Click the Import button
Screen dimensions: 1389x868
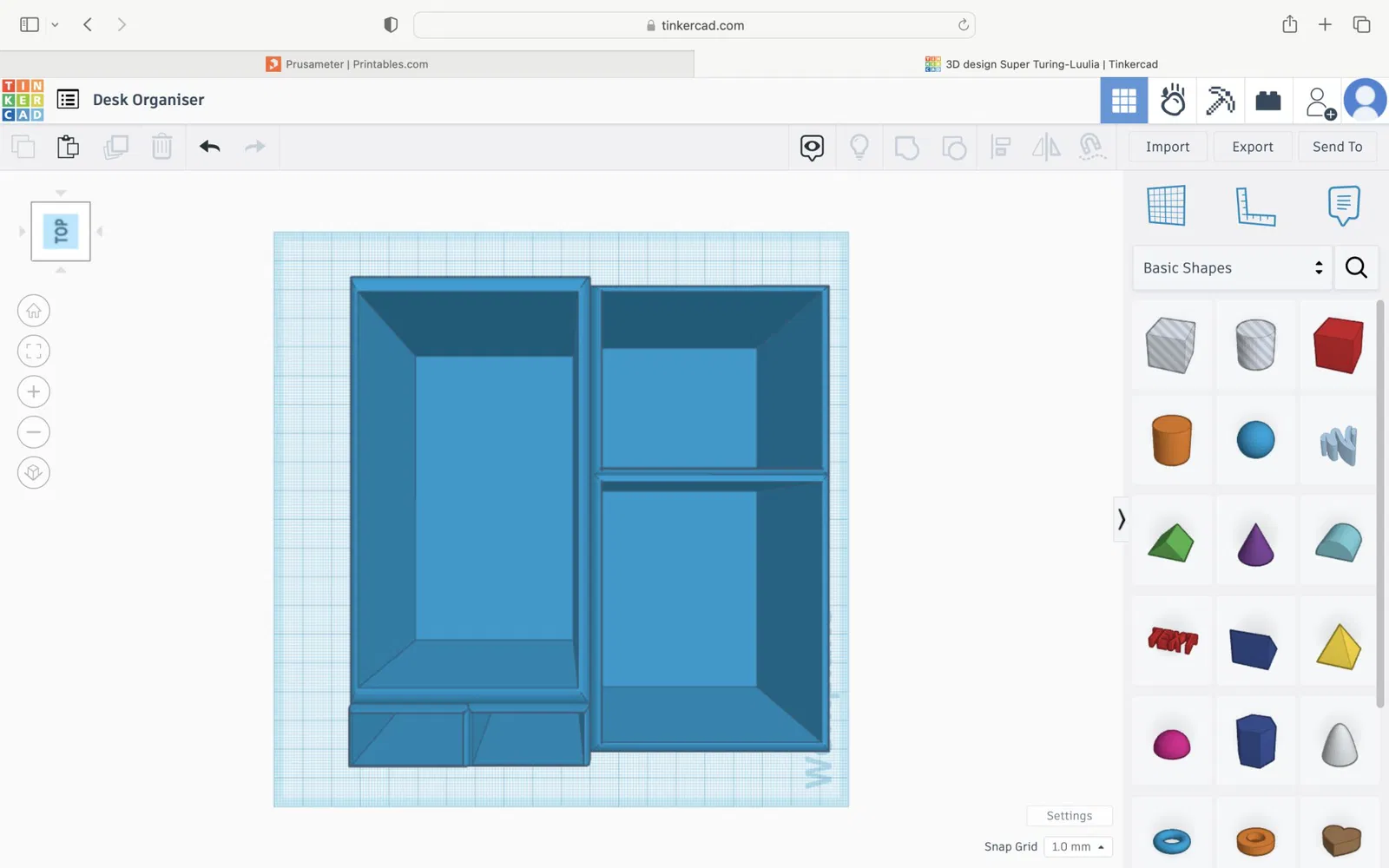[x=1168, y=147]
